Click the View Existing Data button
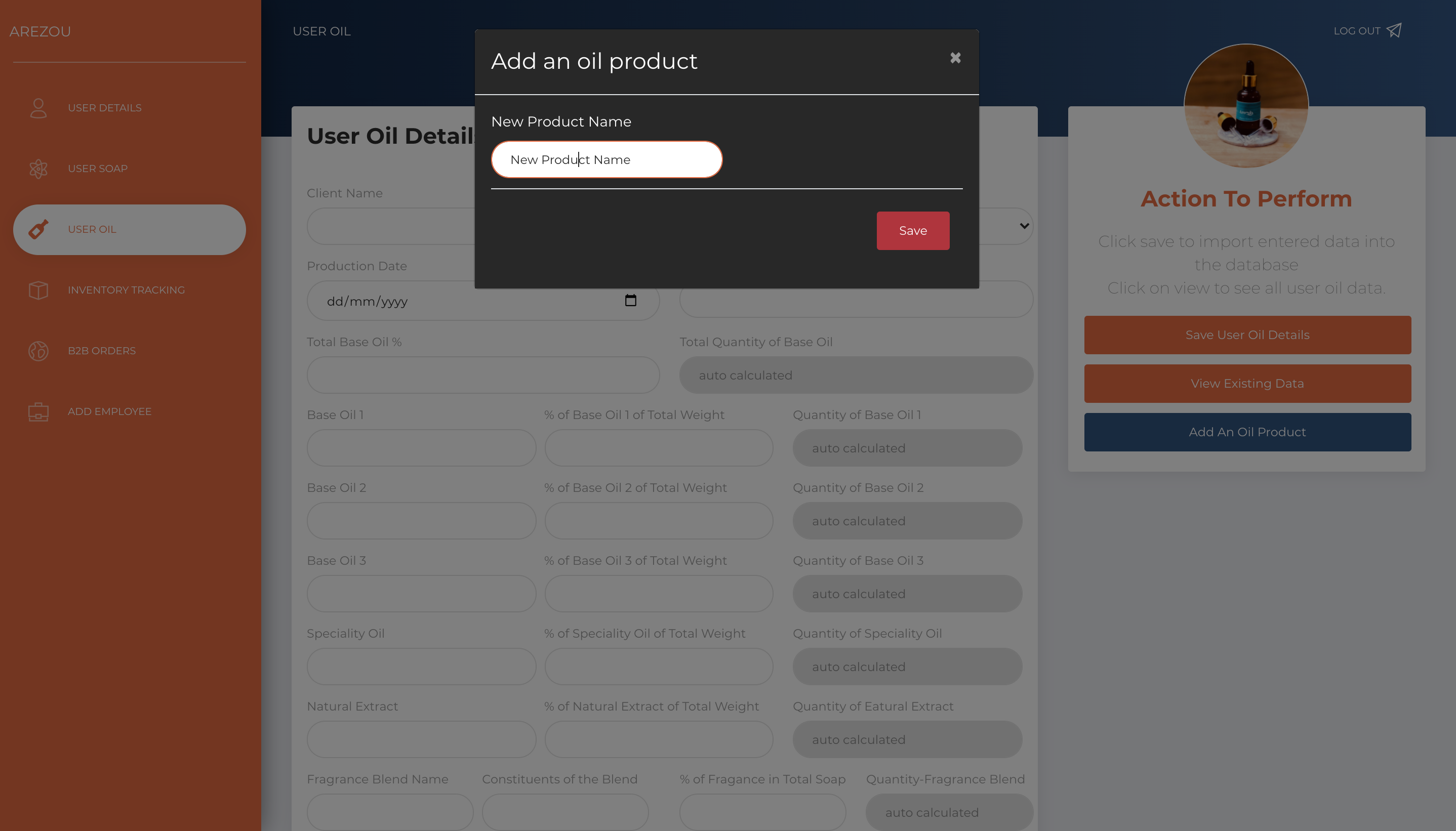 (x=1247, y=384)
